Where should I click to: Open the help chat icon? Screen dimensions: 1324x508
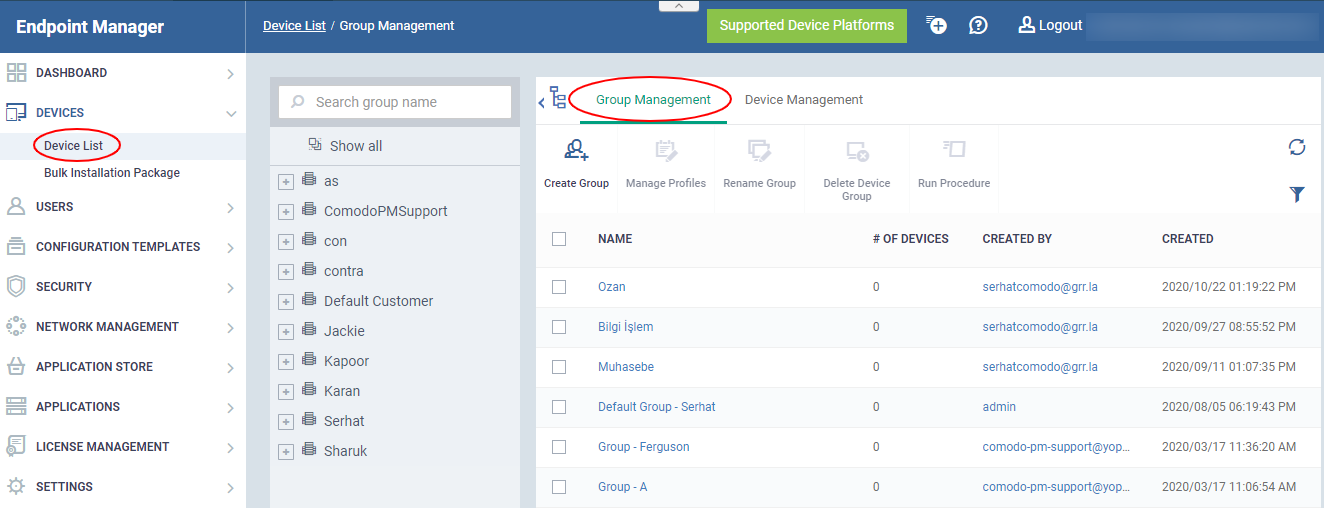pyautogui.click(x=979, y=25)
